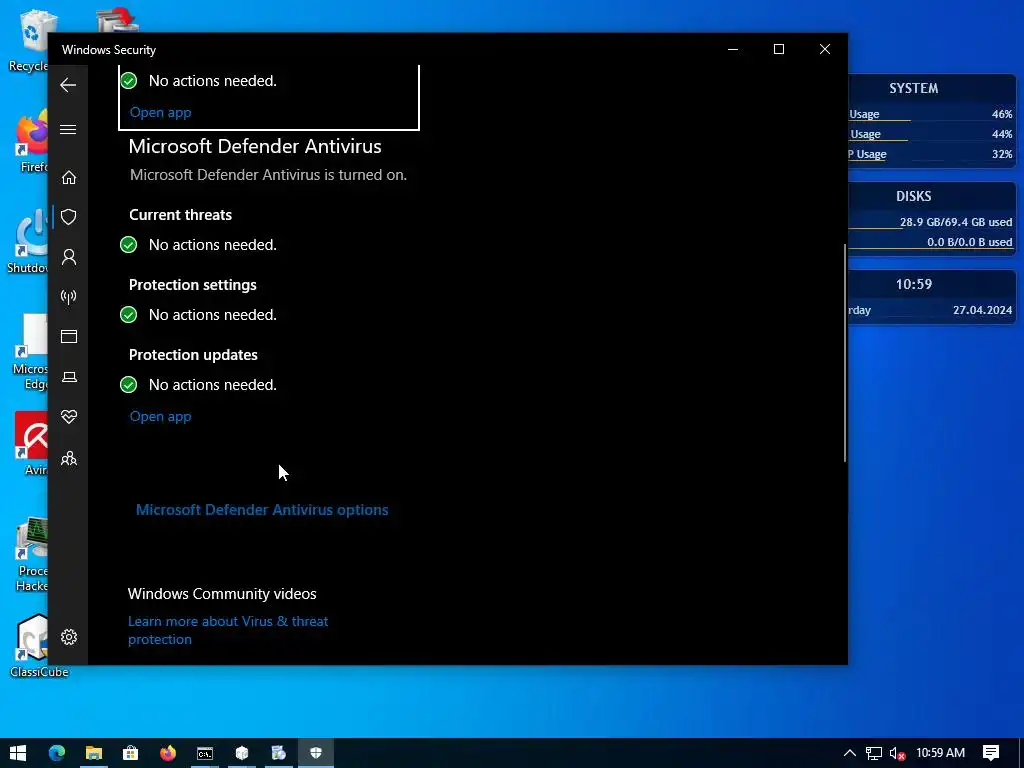The image size is (1024, 768).
Task: Open App & browser control icon
Action: coord(69,336)
